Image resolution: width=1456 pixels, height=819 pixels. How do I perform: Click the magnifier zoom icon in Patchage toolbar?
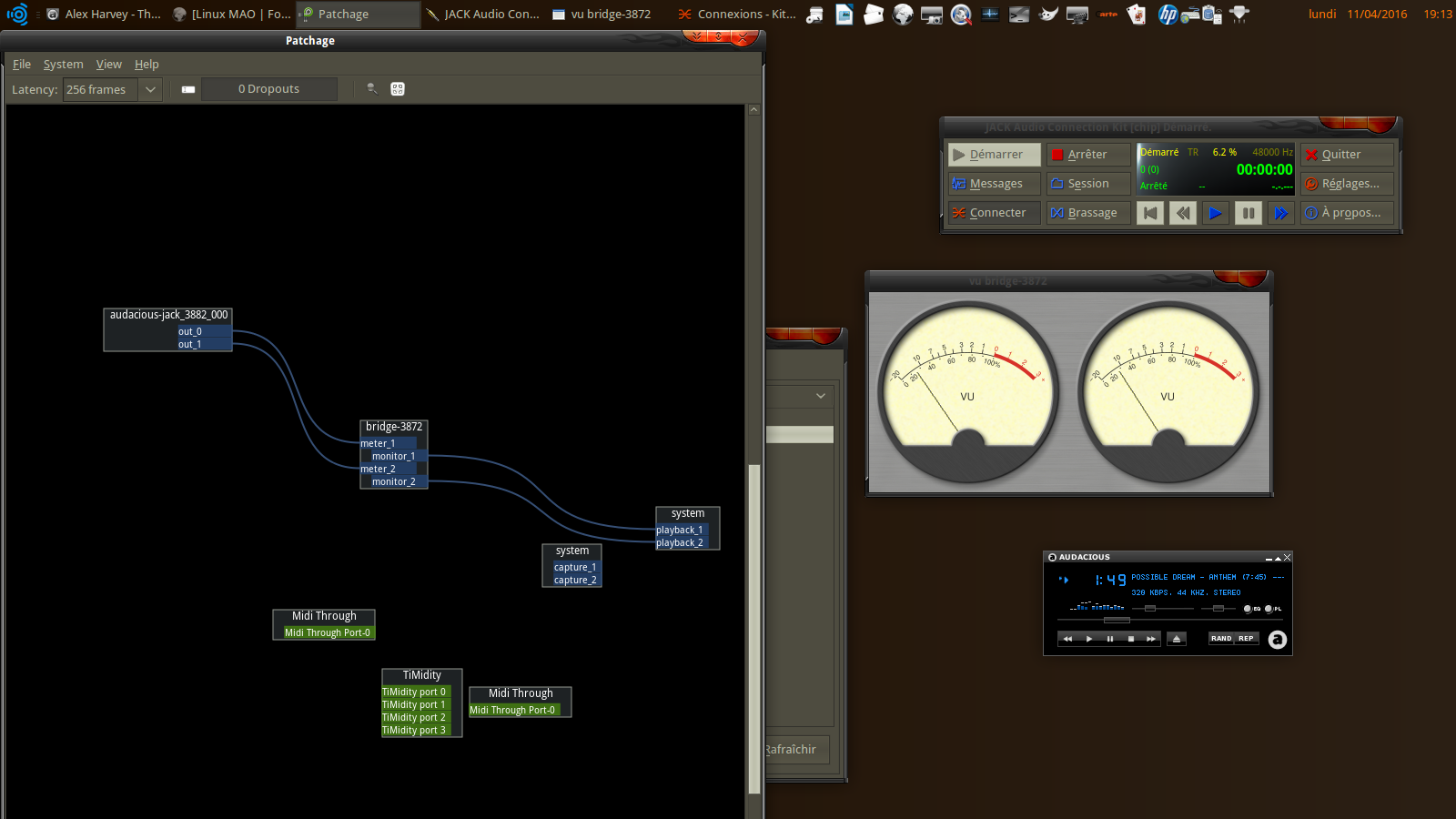[371, 89]
